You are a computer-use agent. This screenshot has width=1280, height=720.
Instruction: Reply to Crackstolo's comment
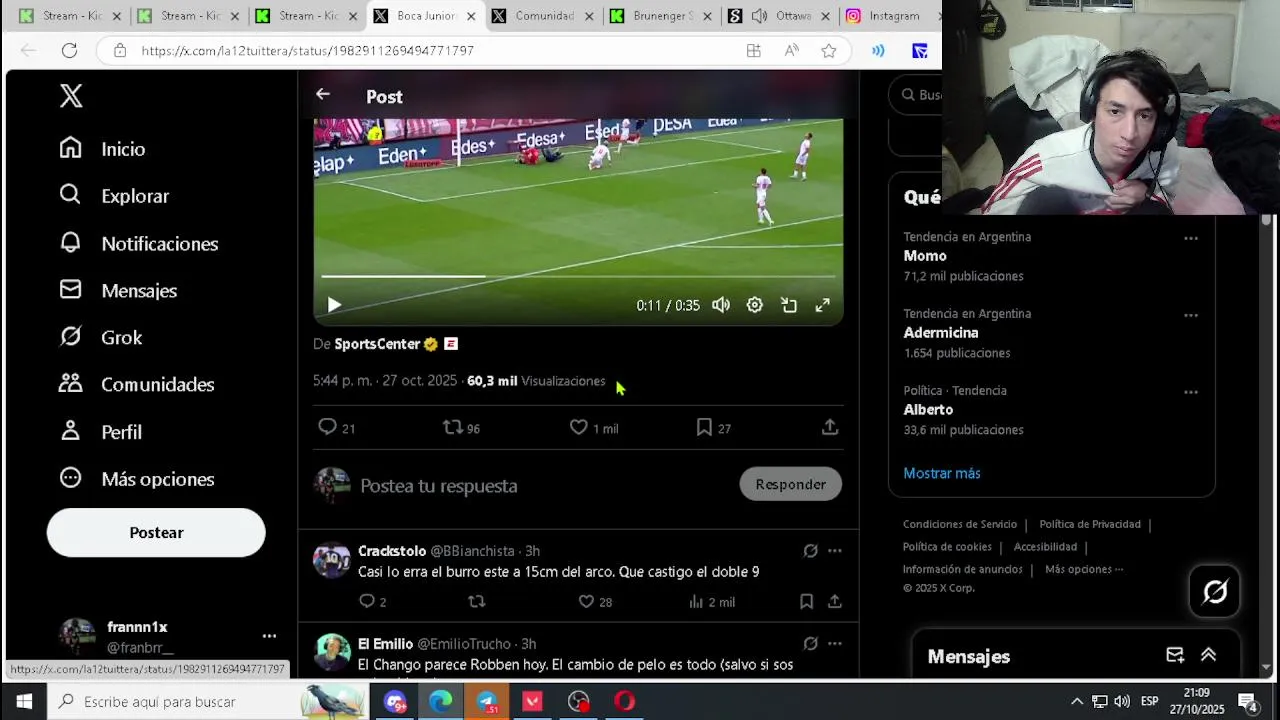click(372, 601)
